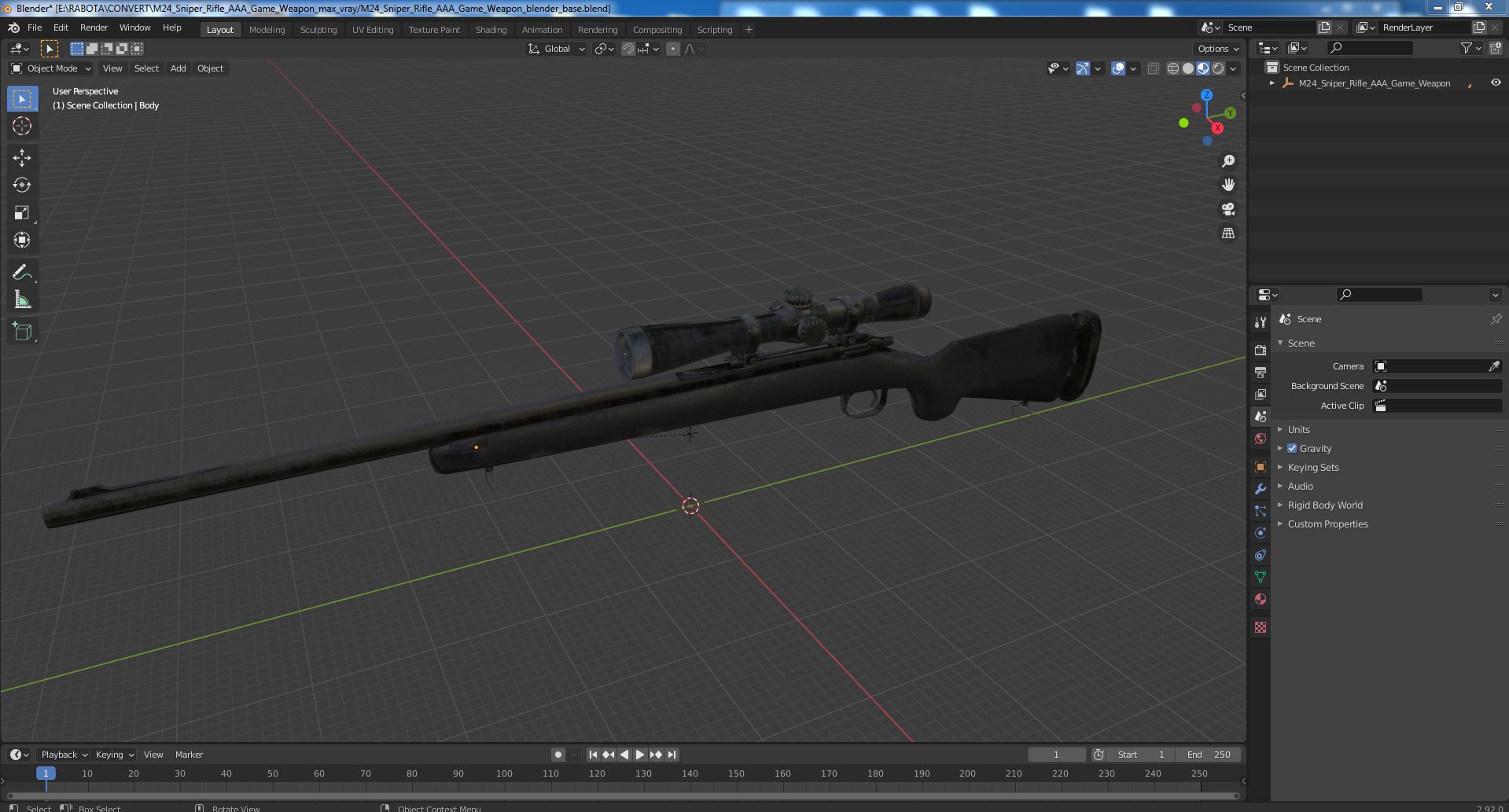Click the Marker menu in timeline

click(x=190, y=755)
